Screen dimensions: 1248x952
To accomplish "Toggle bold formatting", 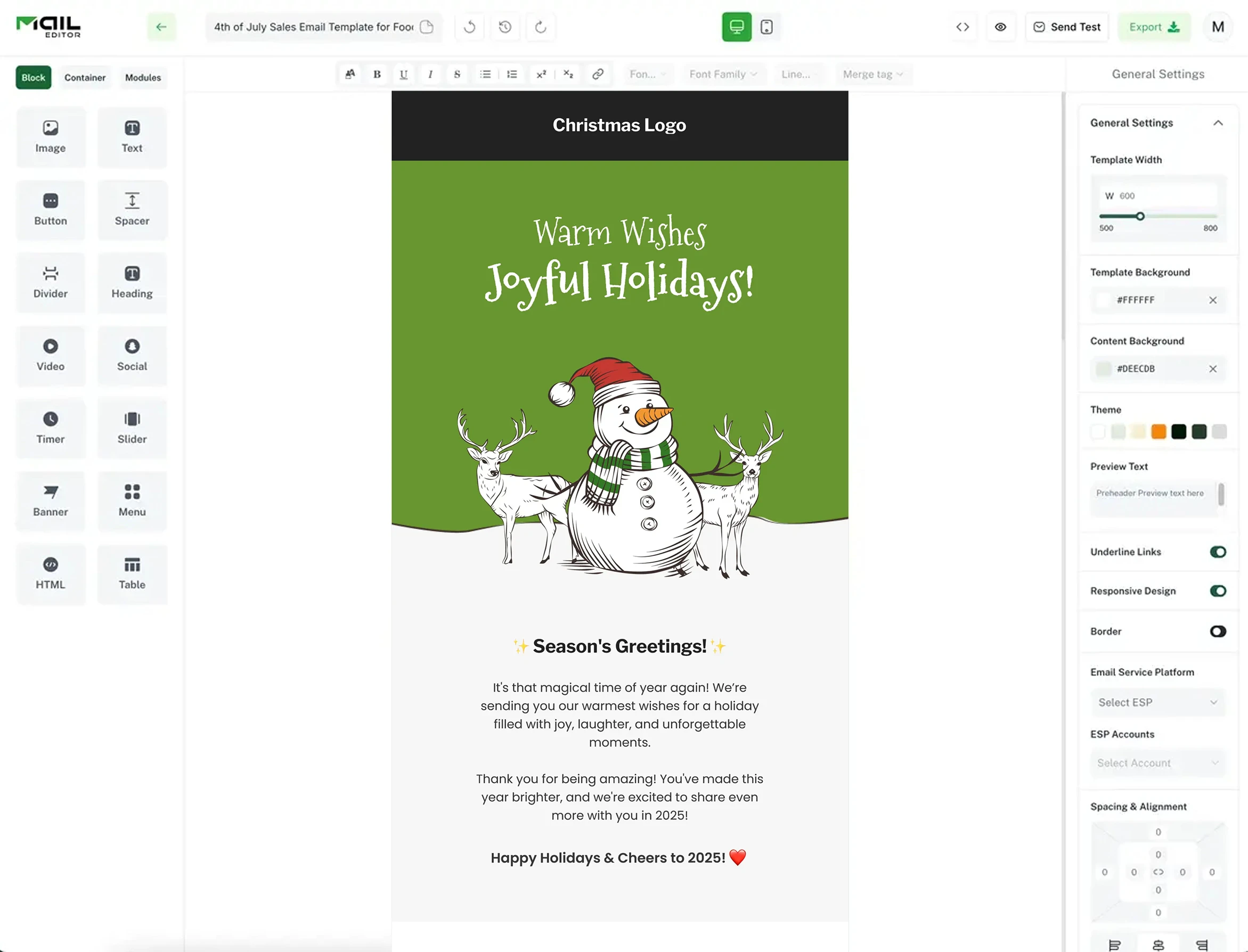I will pyautogui.click(x=377, y=74).
